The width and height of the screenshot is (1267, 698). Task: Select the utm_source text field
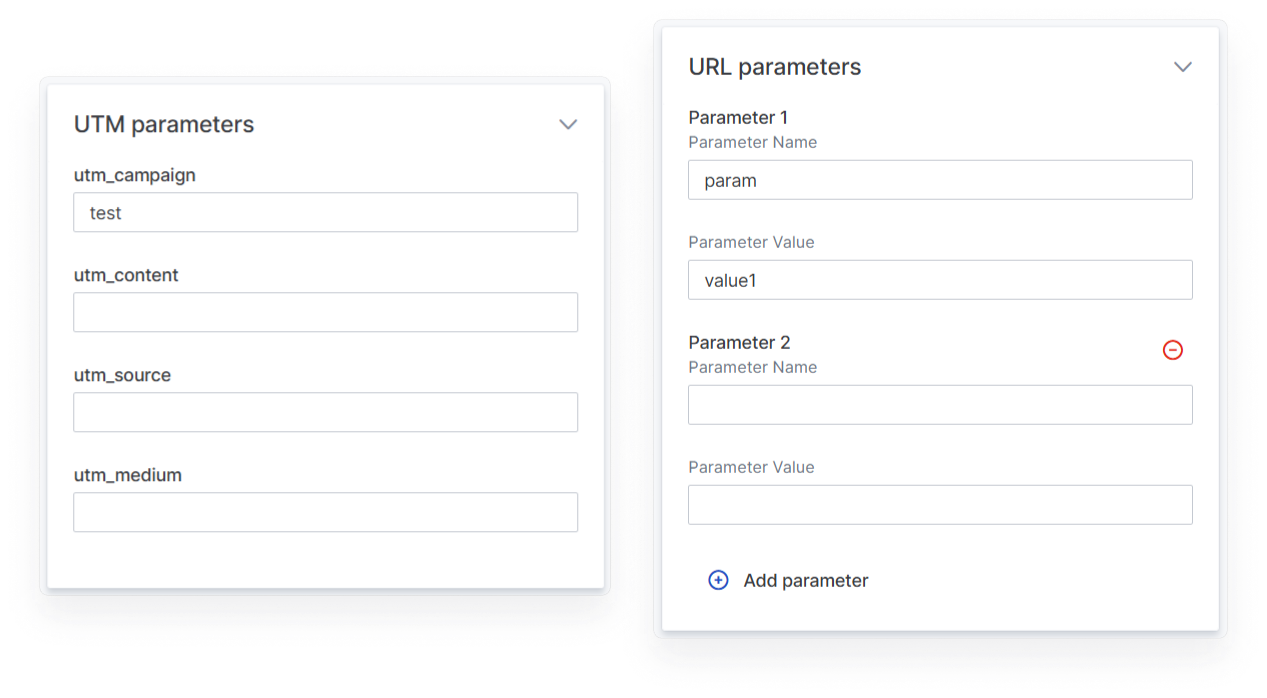click(x=325, y=412)
